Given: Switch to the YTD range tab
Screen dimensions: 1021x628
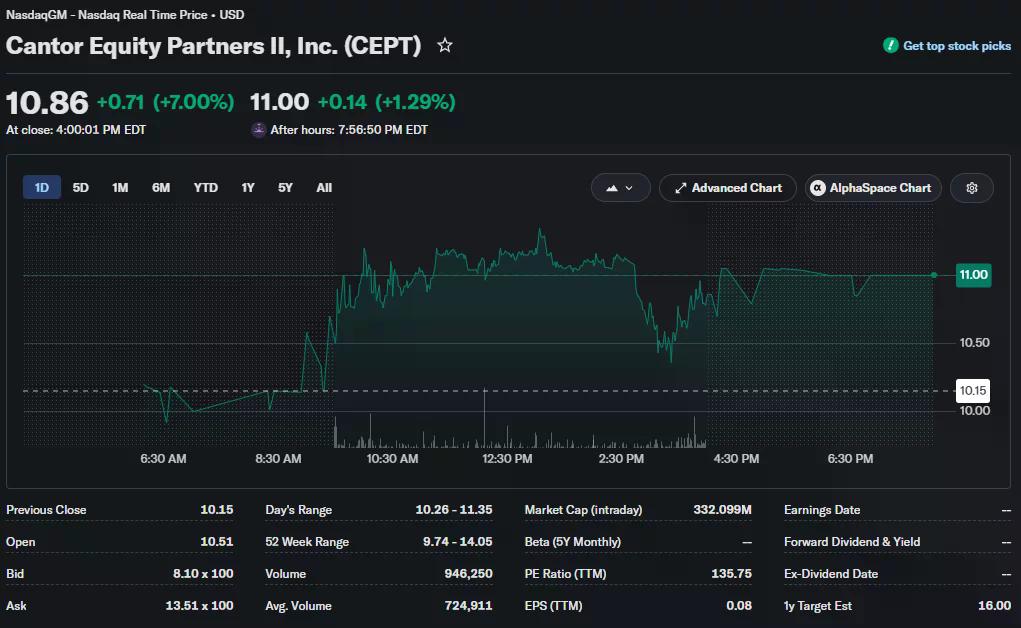Looking at the screenshot, I should (206, 188).
